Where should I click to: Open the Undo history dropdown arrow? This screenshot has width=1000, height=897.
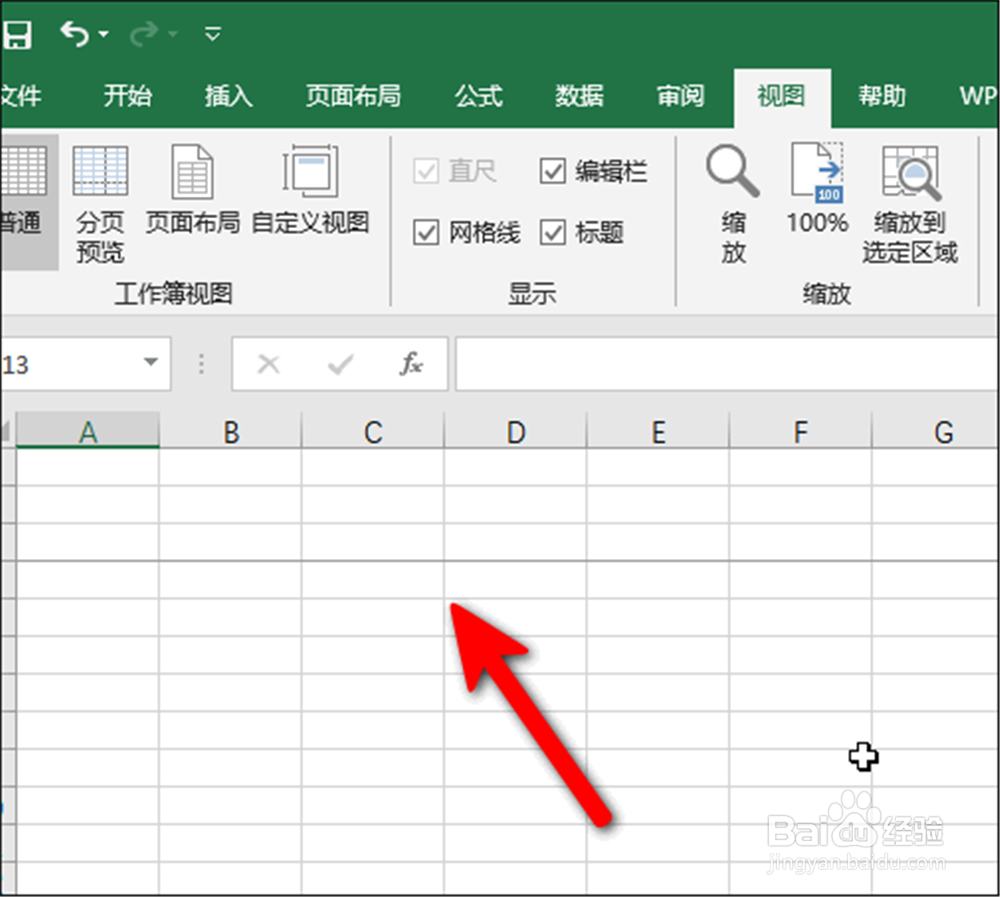tap(103, 34)
